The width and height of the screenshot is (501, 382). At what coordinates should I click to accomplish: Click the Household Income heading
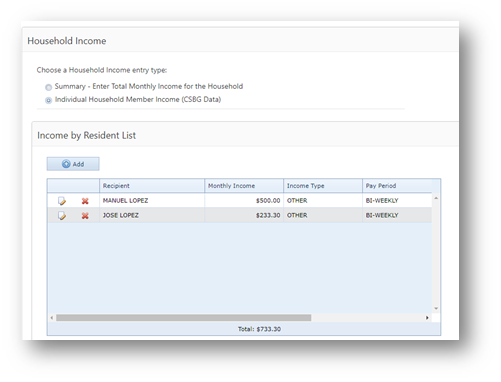(x=67, y=41)
